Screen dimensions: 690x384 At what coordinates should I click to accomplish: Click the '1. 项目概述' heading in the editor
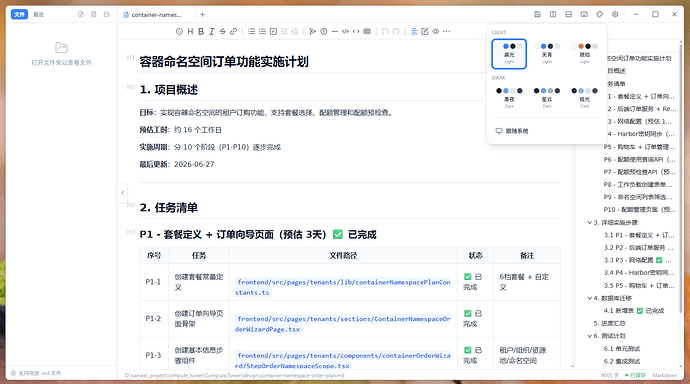pyautogui.click(x=169, y=90)
